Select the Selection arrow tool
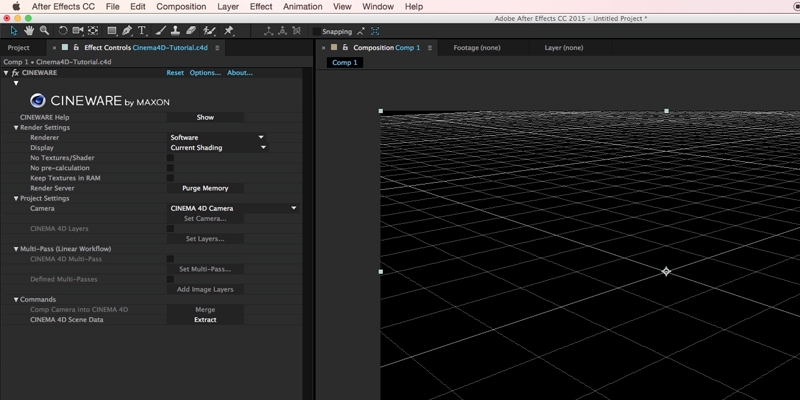The width and height of the screenshot is (800, 400). (x=14, y=31)
